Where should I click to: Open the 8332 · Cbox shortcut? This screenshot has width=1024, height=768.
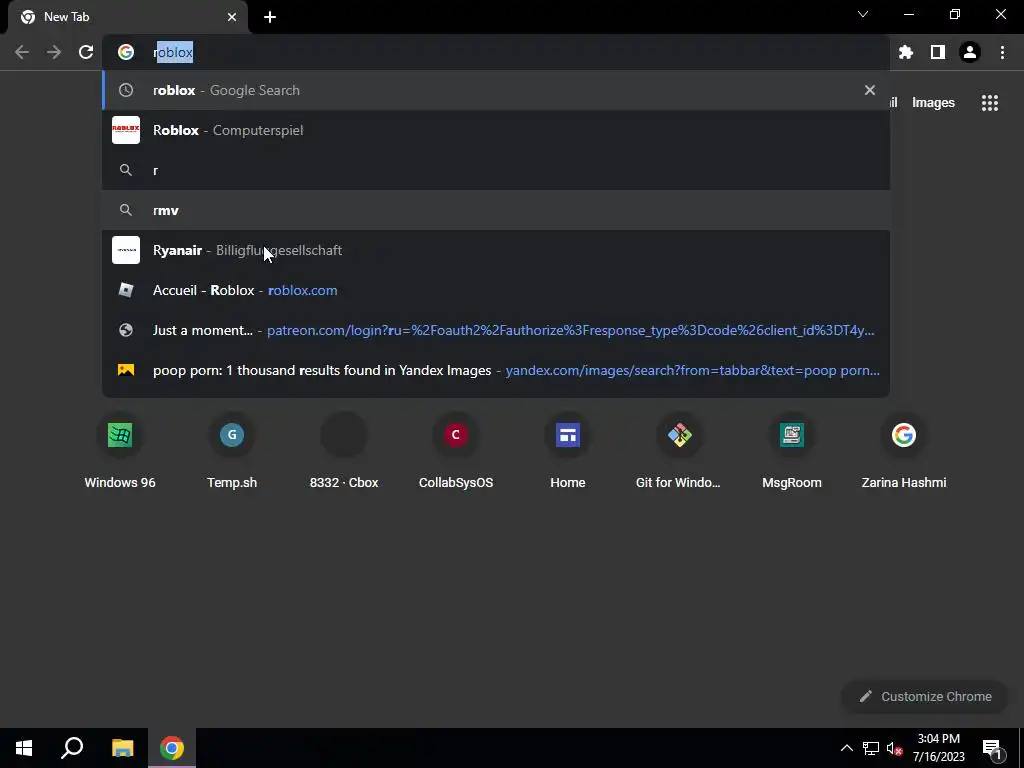pos(344,453)
